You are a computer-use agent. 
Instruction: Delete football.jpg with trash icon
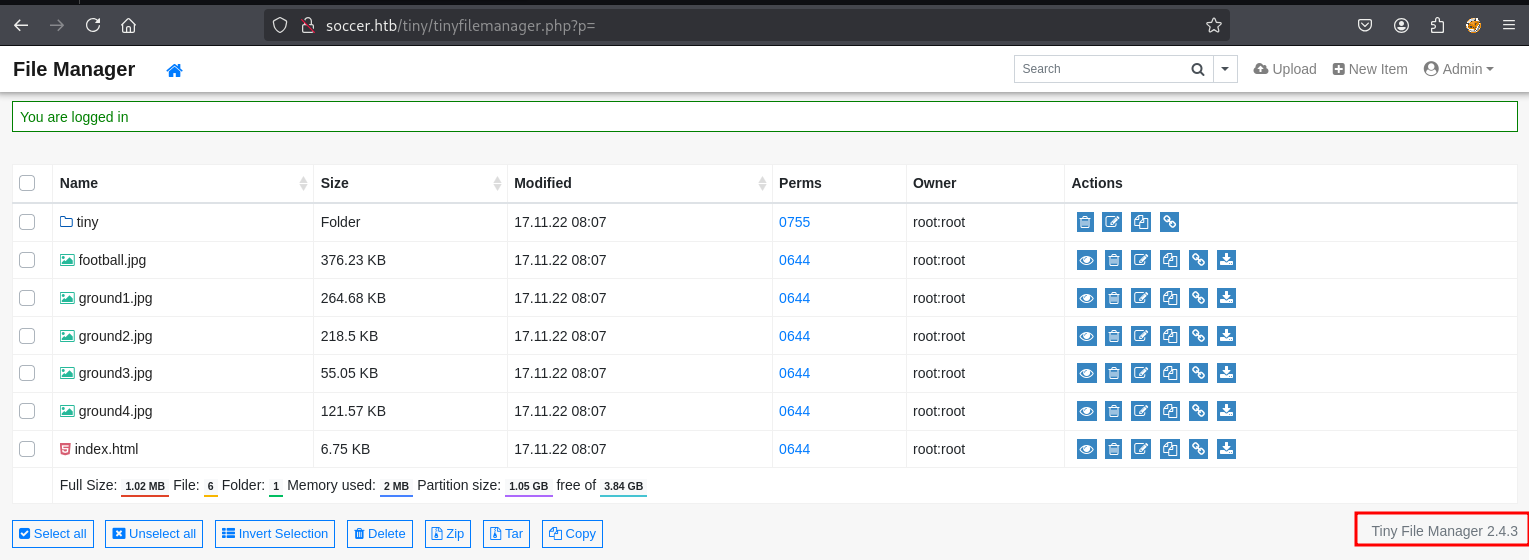[1114, 260]
